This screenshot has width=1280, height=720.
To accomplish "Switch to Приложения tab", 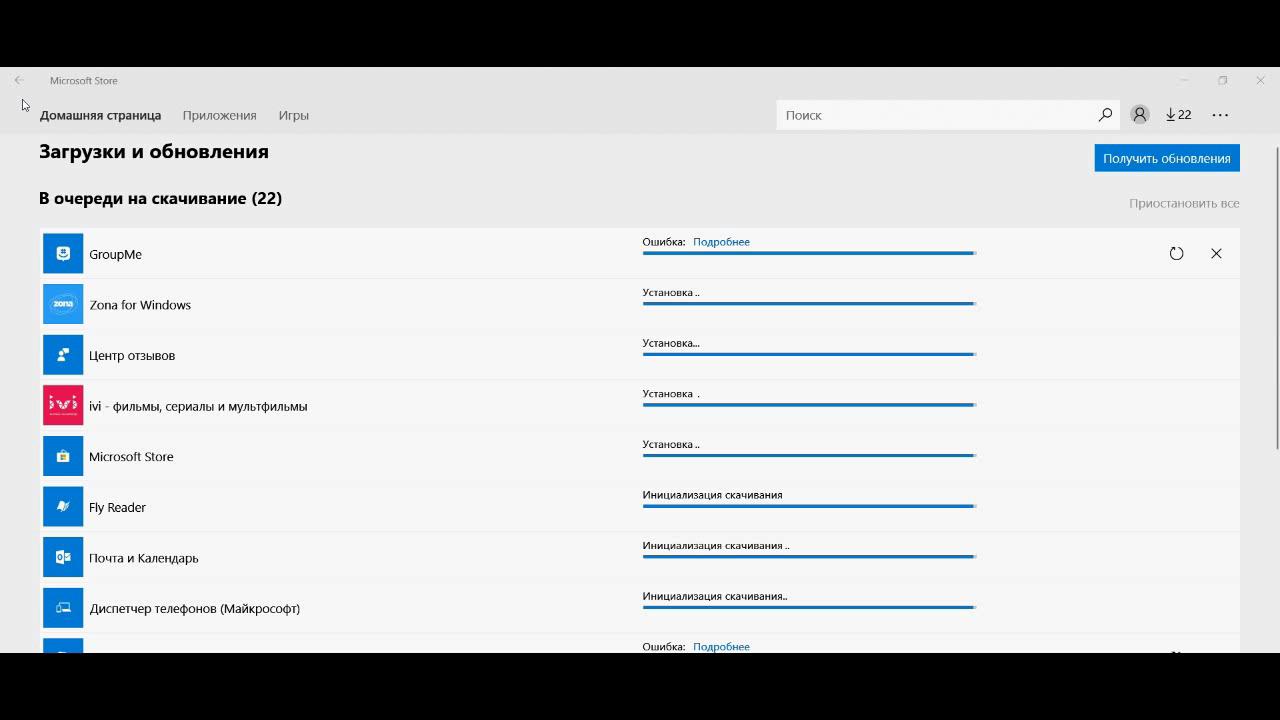I will 219,115.
